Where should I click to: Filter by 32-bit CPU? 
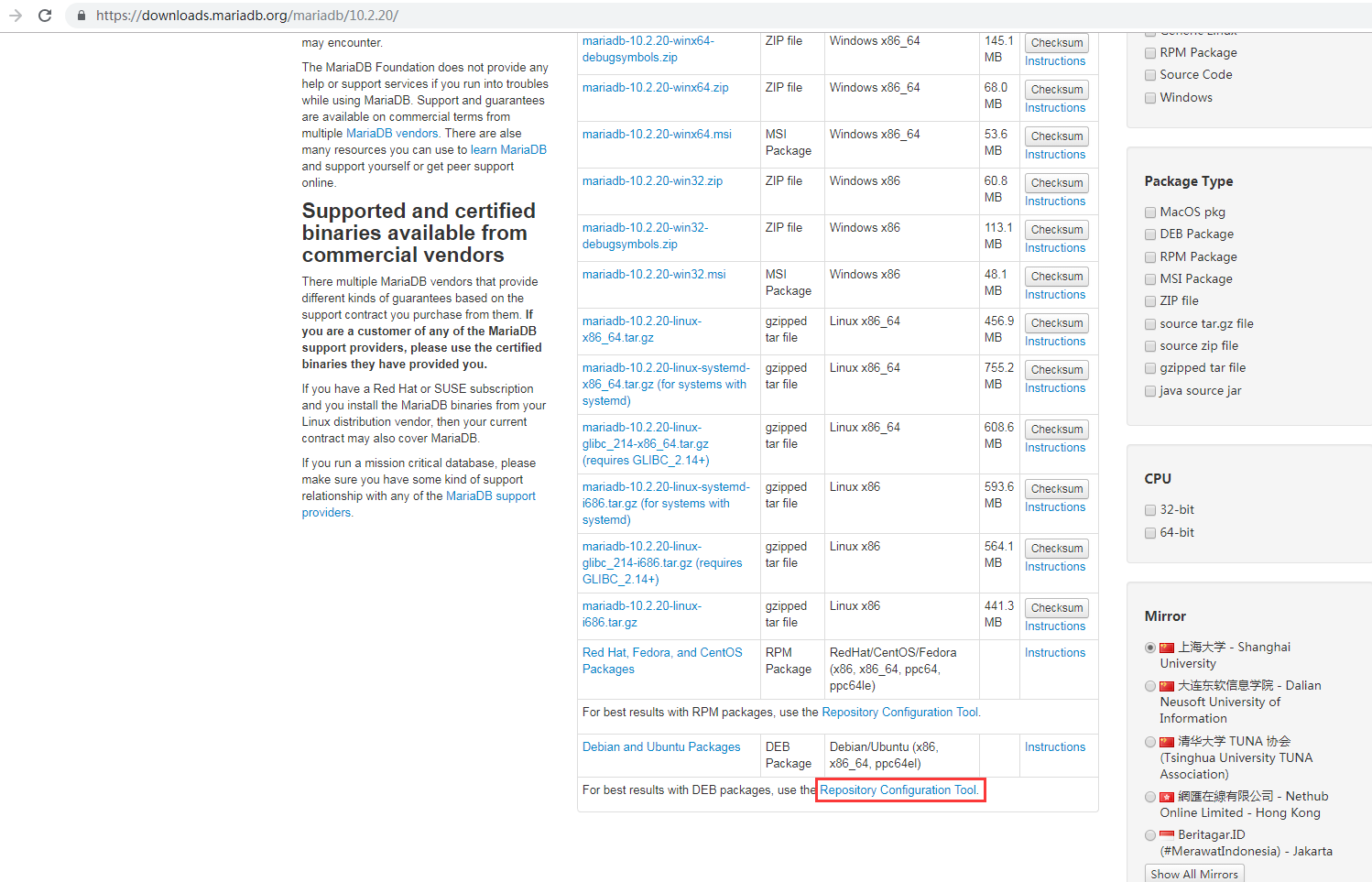point(1150,510)
